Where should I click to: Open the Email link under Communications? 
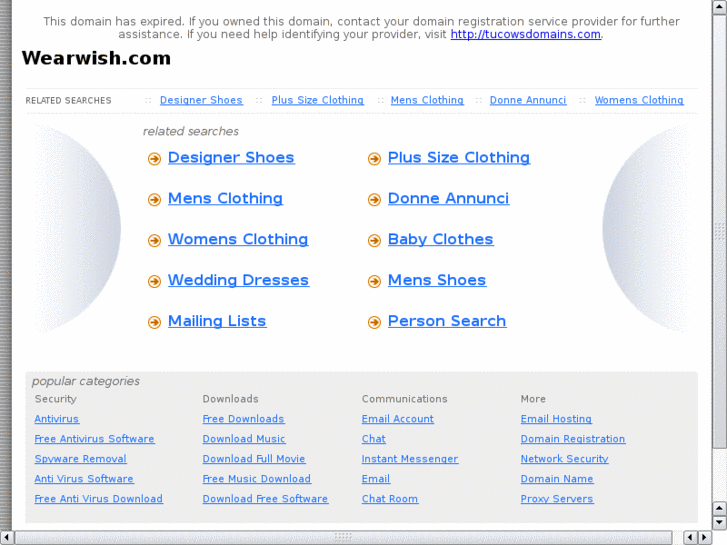pyautogui.click(x=376, y=479)
